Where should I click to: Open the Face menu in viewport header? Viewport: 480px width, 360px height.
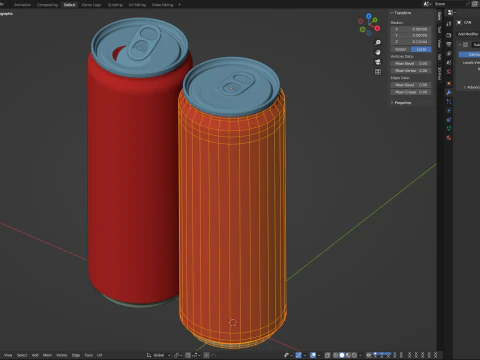click(x=88, y=355)
